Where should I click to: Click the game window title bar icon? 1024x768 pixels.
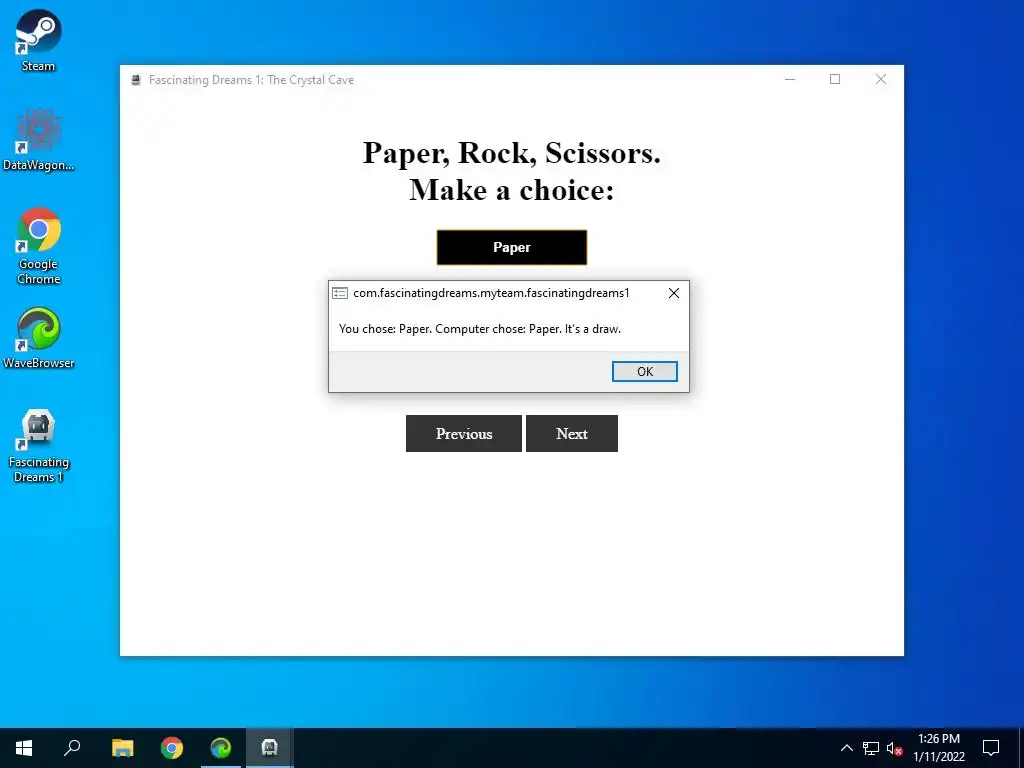click(x=136, y=80)
